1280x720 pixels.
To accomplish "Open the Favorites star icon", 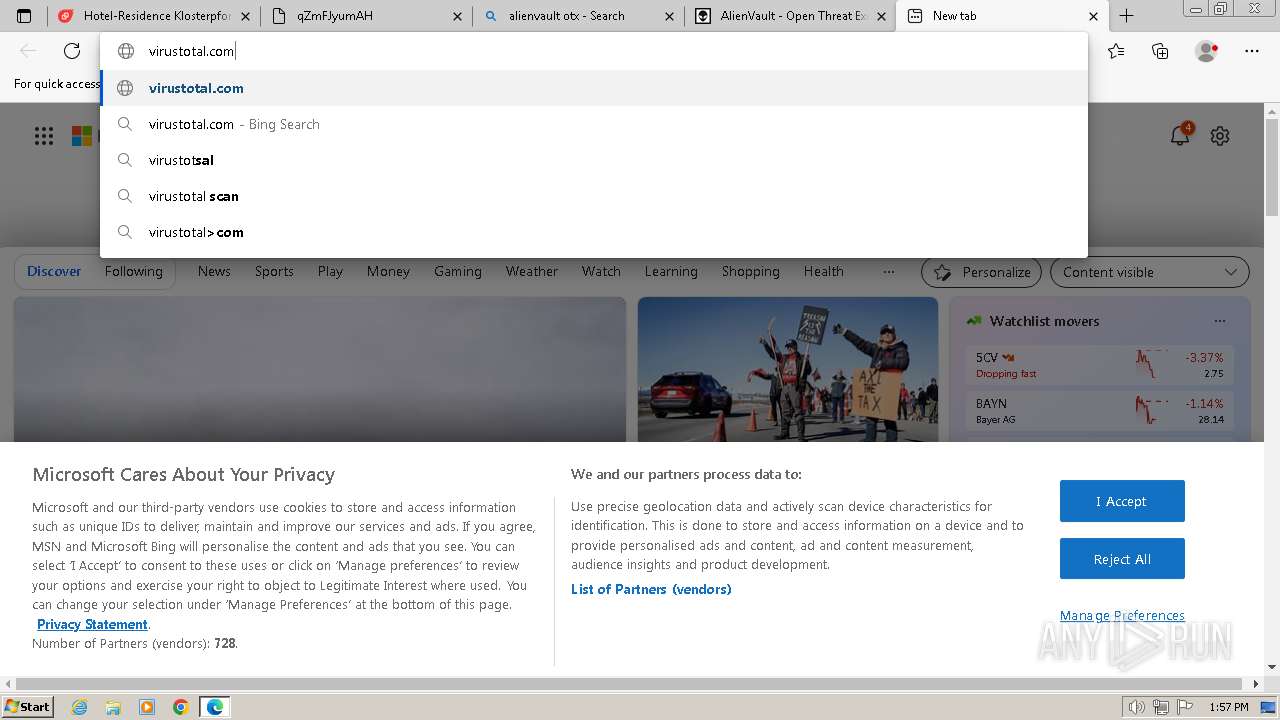I will (1116, 51).
